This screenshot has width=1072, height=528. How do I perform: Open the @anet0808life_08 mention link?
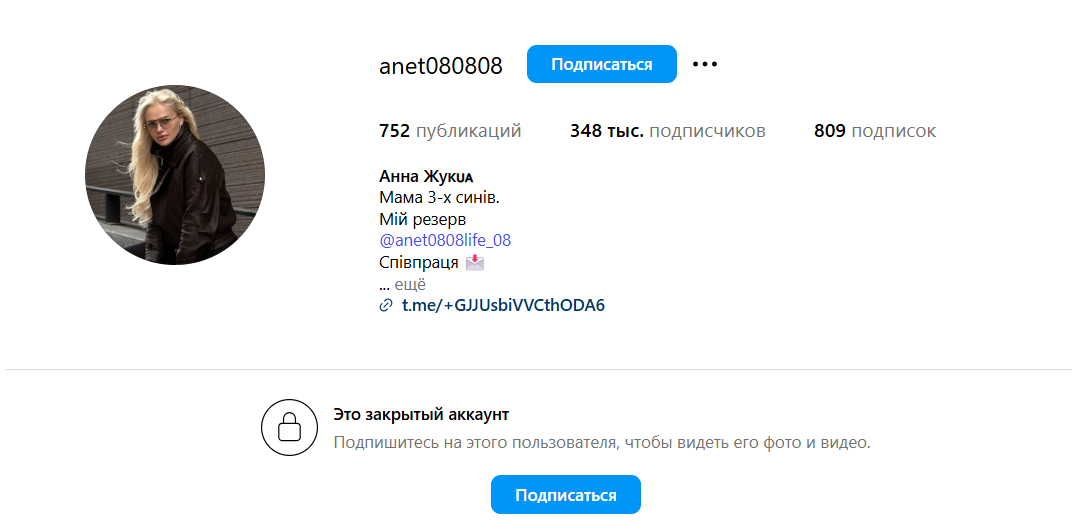445,240
